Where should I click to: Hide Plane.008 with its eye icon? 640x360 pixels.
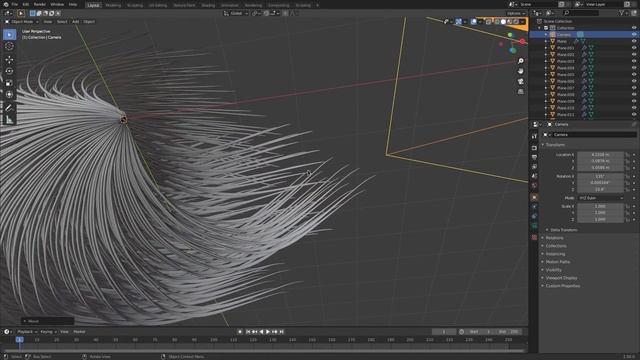[x=634, y=94]
